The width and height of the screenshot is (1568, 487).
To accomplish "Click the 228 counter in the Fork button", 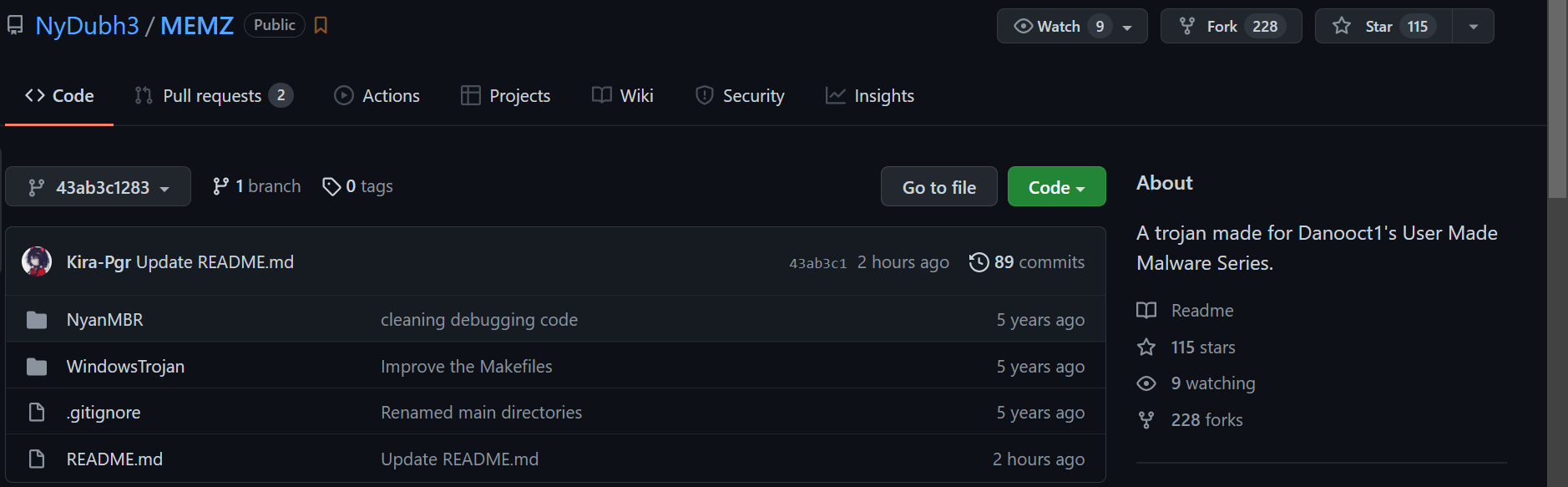I will coord(1265,27).
